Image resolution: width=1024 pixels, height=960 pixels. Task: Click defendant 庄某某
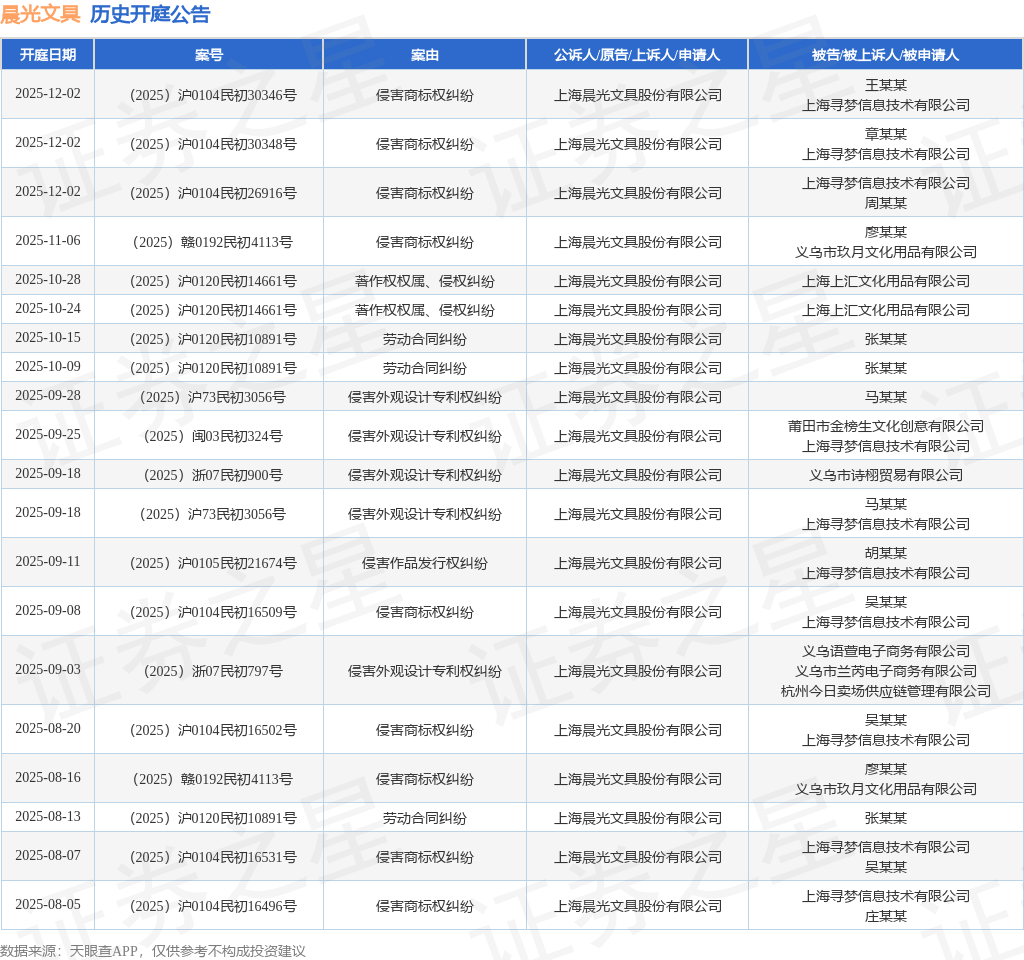point(886,916)
